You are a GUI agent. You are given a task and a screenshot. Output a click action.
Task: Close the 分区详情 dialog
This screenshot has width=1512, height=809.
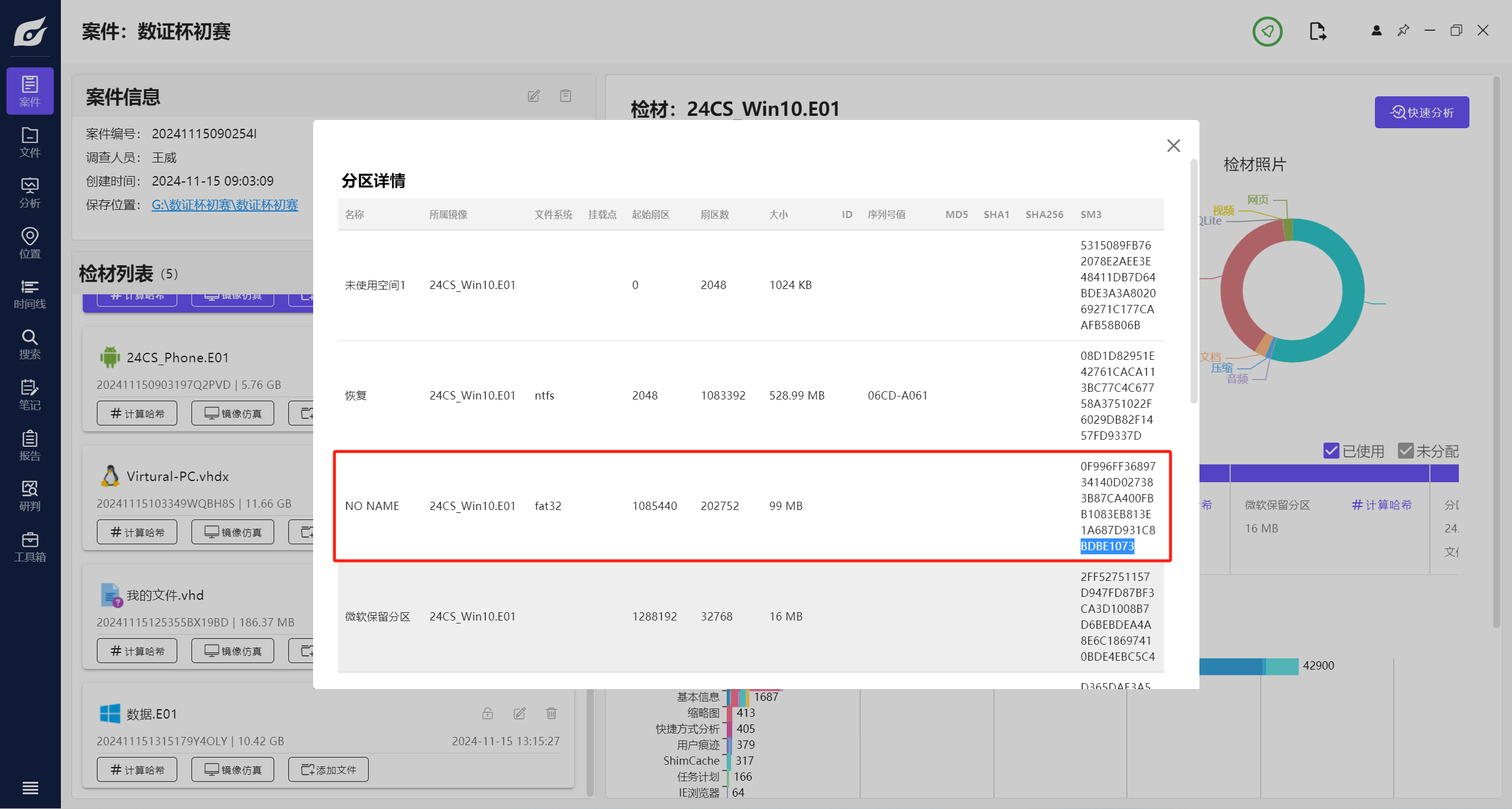click(1173, 145)
